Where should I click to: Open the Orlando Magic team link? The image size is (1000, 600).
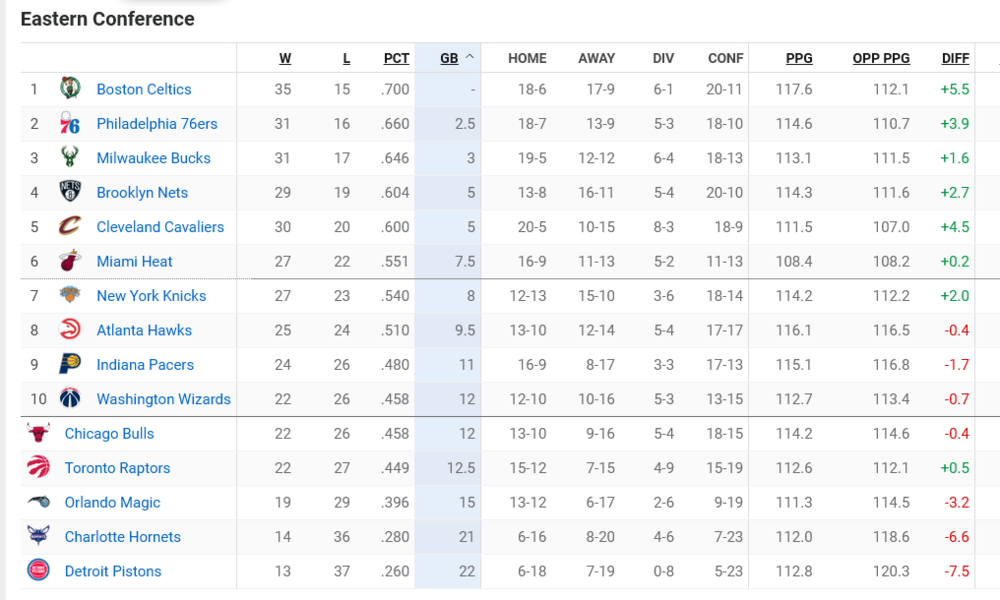(112, 502)
